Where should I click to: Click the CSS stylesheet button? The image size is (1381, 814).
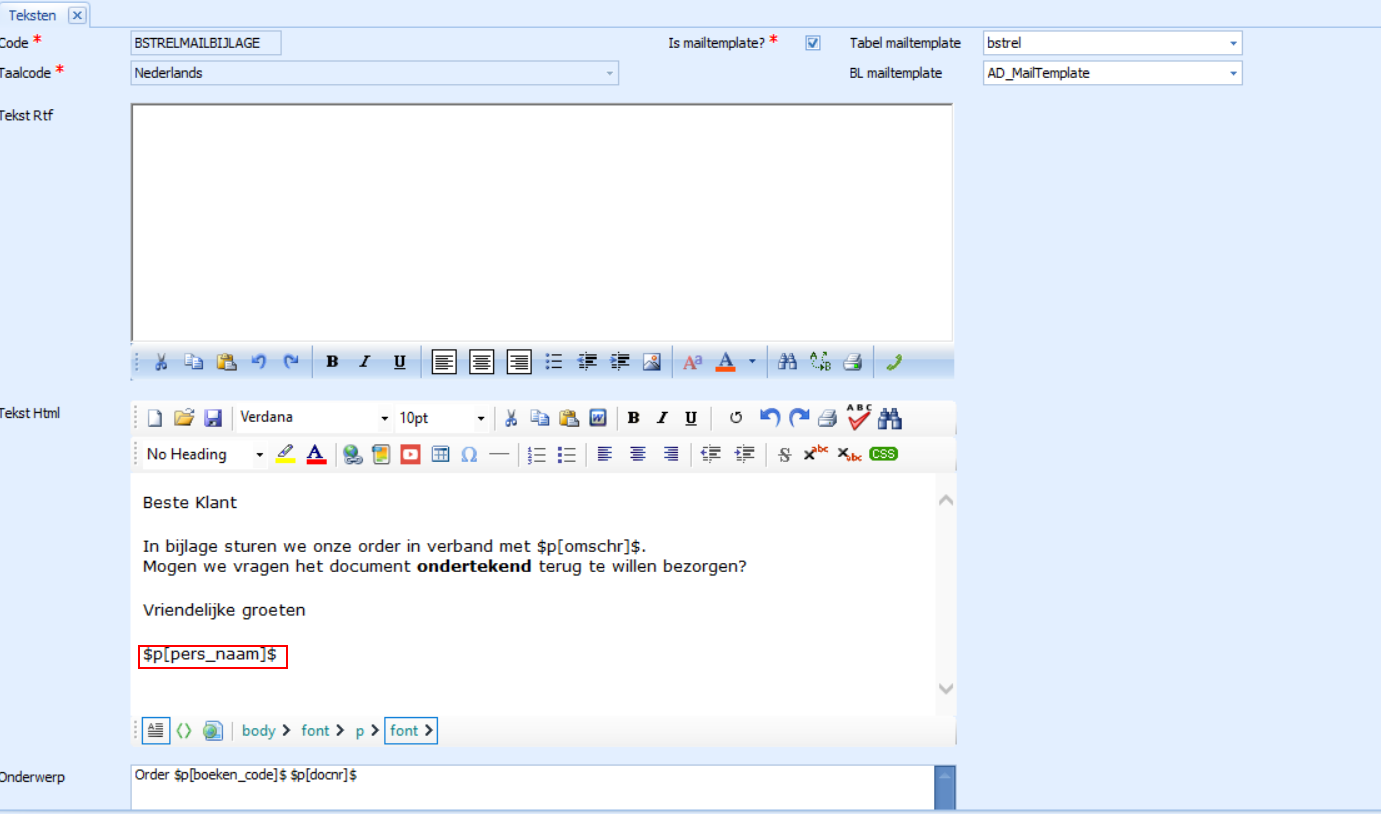pos(883,454)
